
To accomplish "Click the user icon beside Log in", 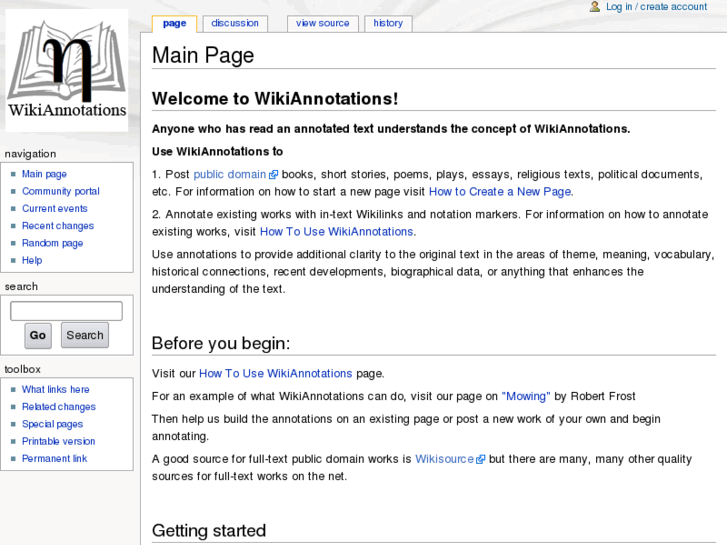I will [x=594, y=6].
